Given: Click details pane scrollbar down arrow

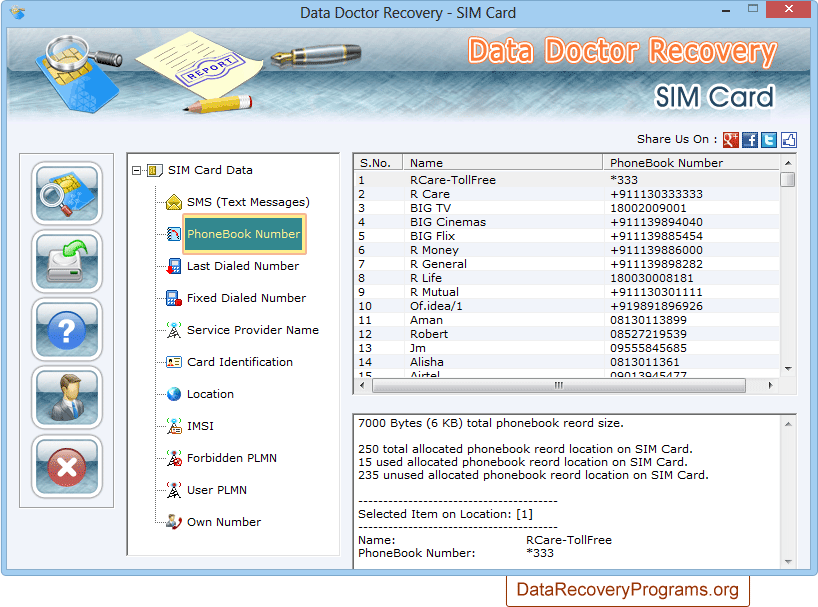Looking at the screenshot, I should click(x=788, y=562).
